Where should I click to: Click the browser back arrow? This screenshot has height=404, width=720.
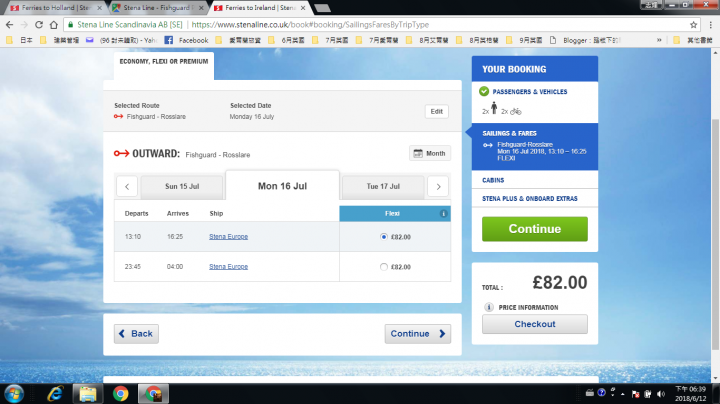[x=10, y=25]
